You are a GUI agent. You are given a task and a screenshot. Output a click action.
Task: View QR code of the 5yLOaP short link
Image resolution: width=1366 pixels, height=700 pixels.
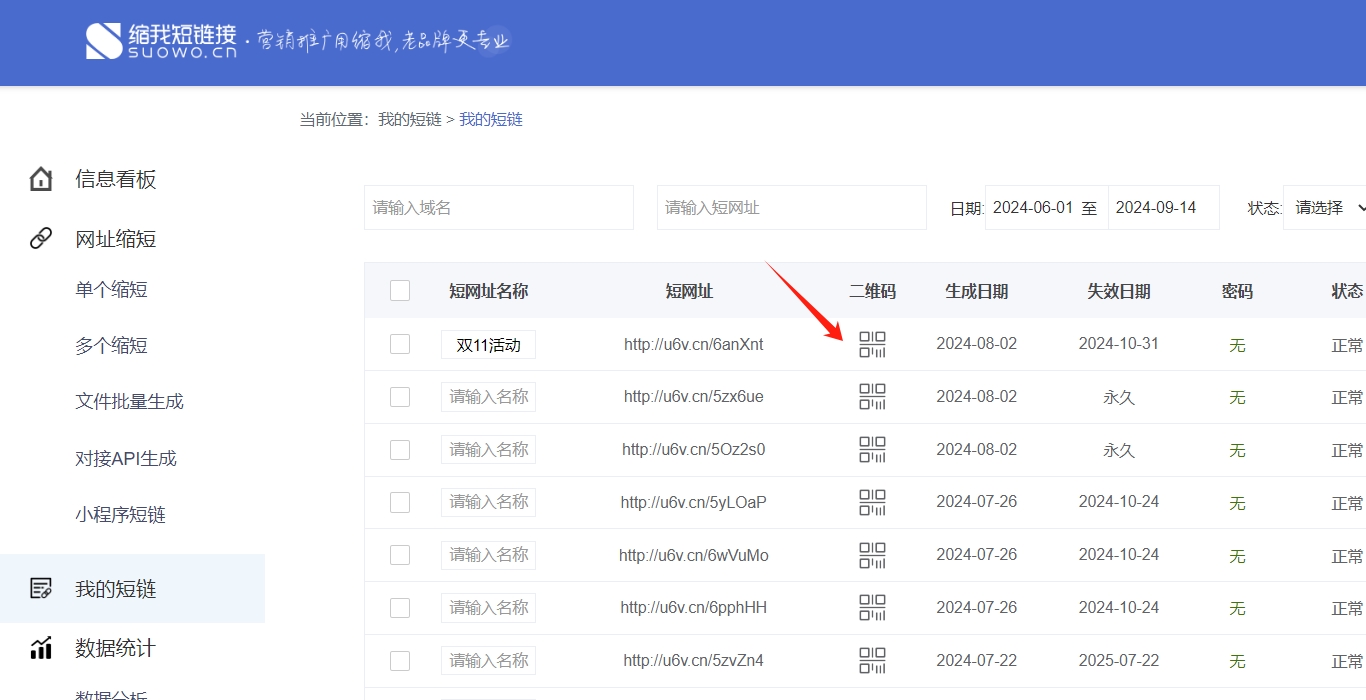(x=872, y=502)
